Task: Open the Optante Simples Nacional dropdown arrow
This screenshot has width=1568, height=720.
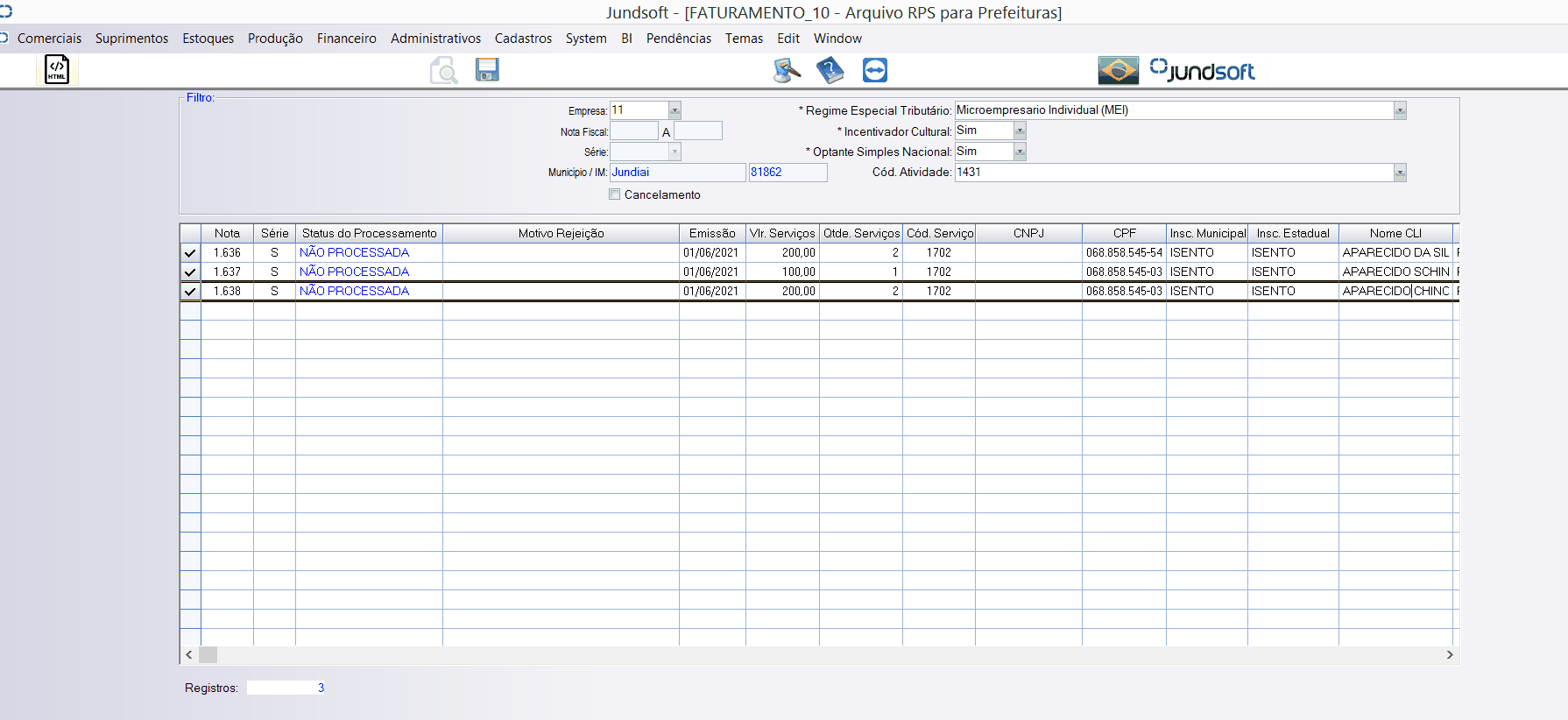Action: [1020, 152]
